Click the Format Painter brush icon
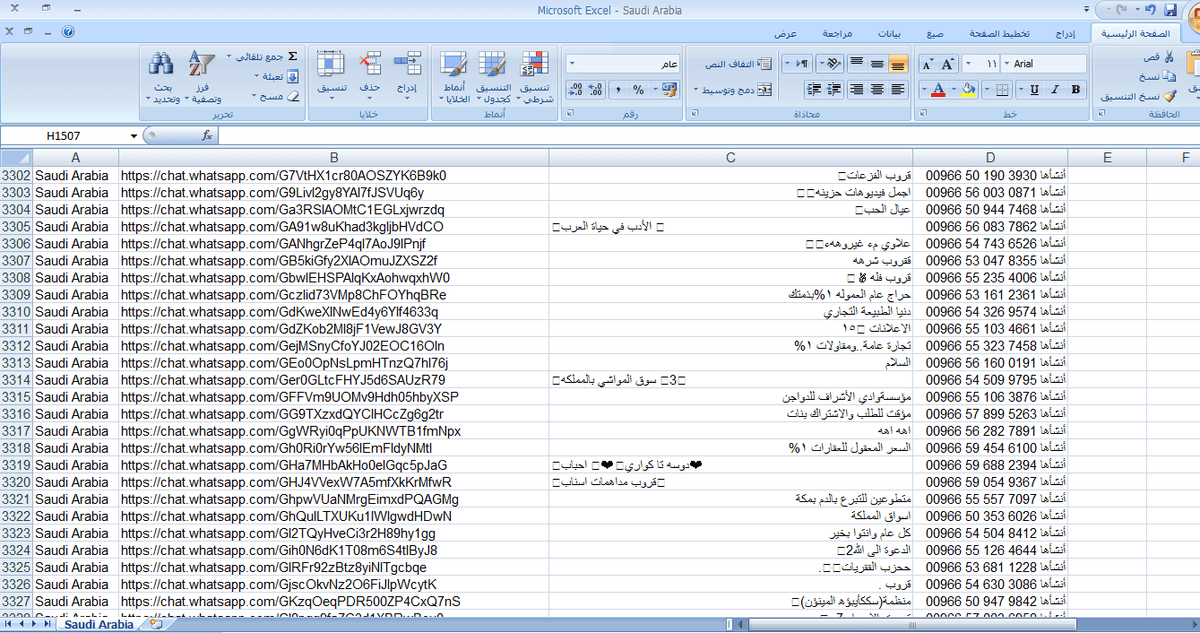 (x=1168, y=96)
